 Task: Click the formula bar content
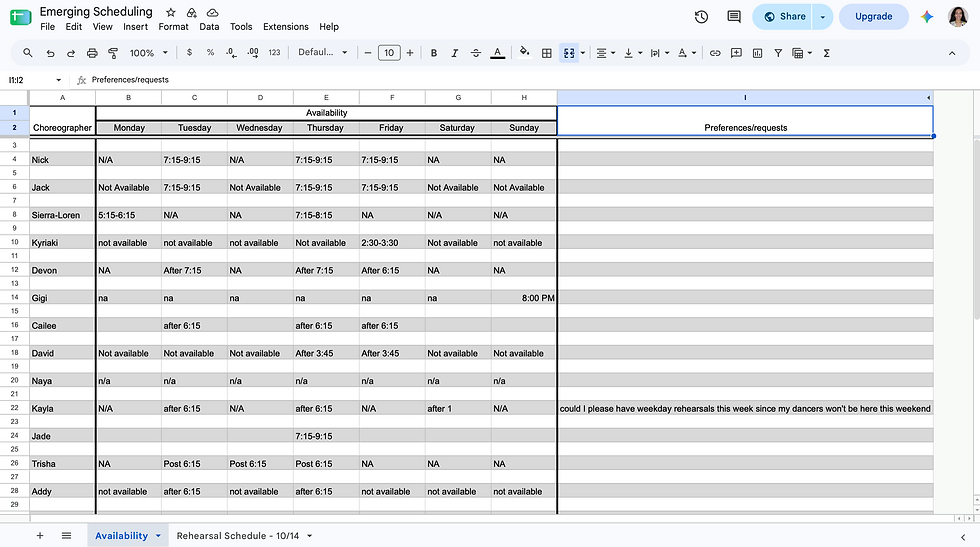(130, 80)
